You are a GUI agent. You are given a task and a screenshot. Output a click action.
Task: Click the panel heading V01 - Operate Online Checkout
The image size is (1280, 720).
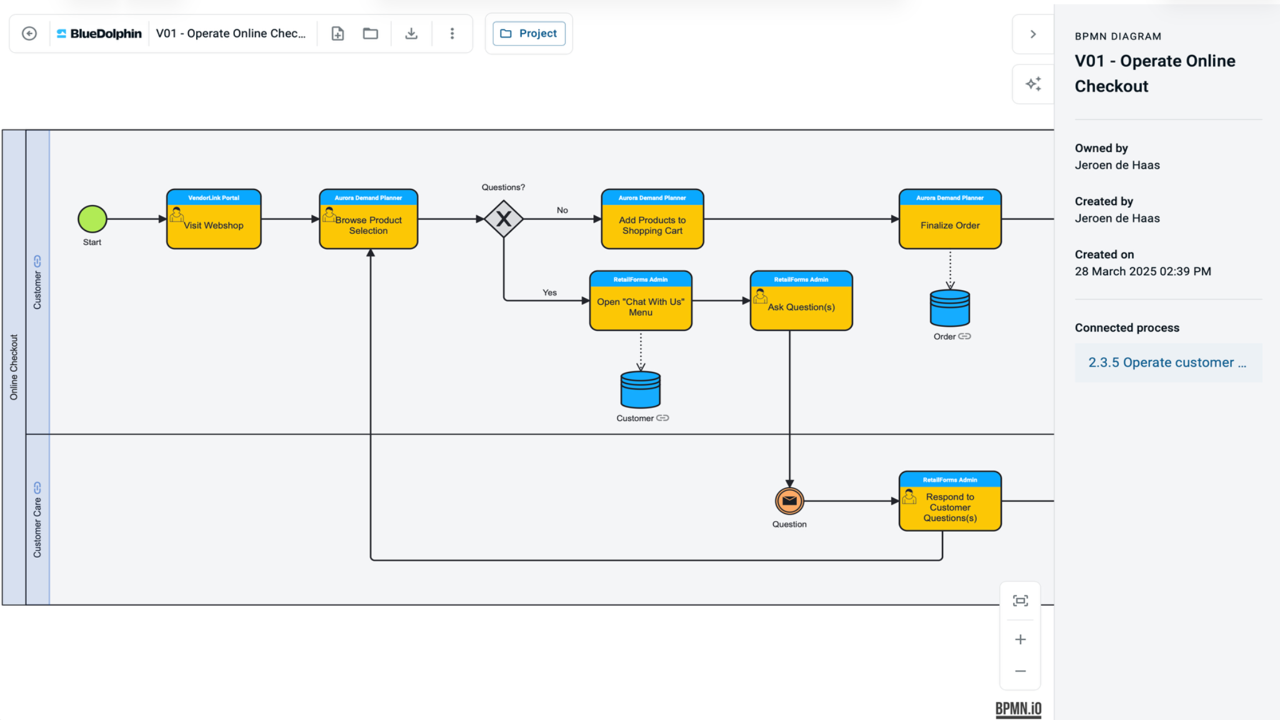click(1155, 73)
